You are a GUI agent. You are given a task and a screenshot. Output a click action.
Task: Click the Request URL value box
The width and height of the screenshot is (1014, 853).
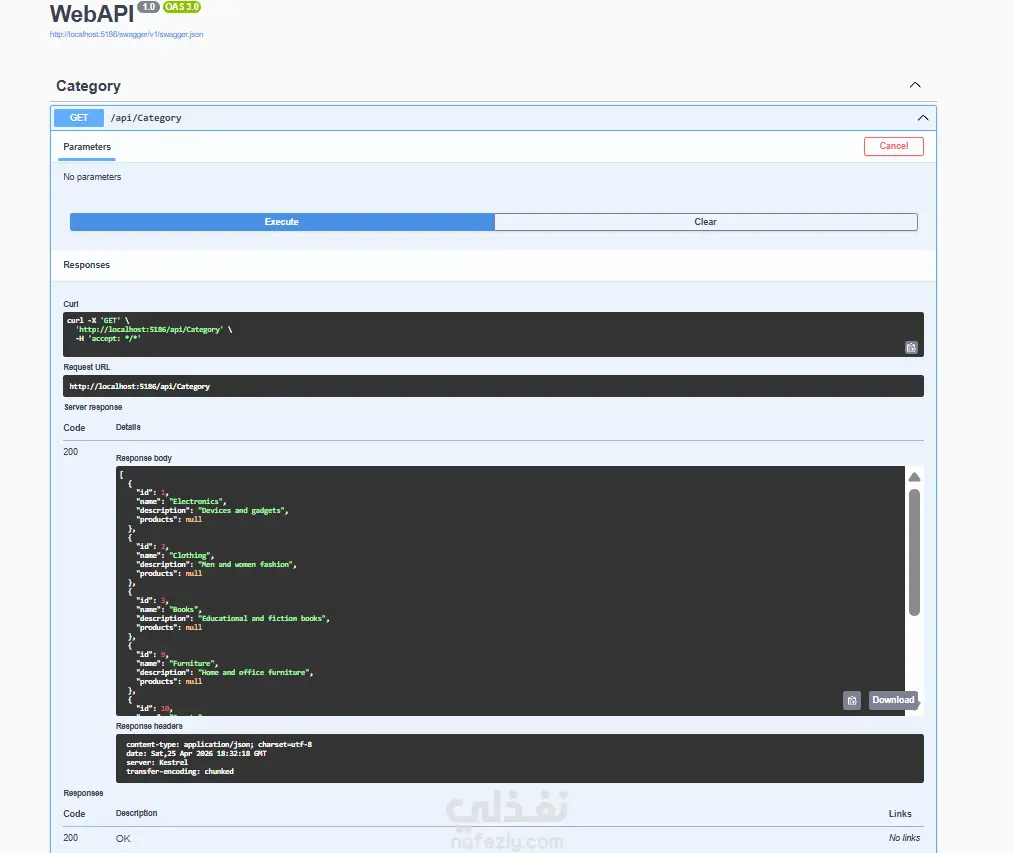tap(493, 386)
